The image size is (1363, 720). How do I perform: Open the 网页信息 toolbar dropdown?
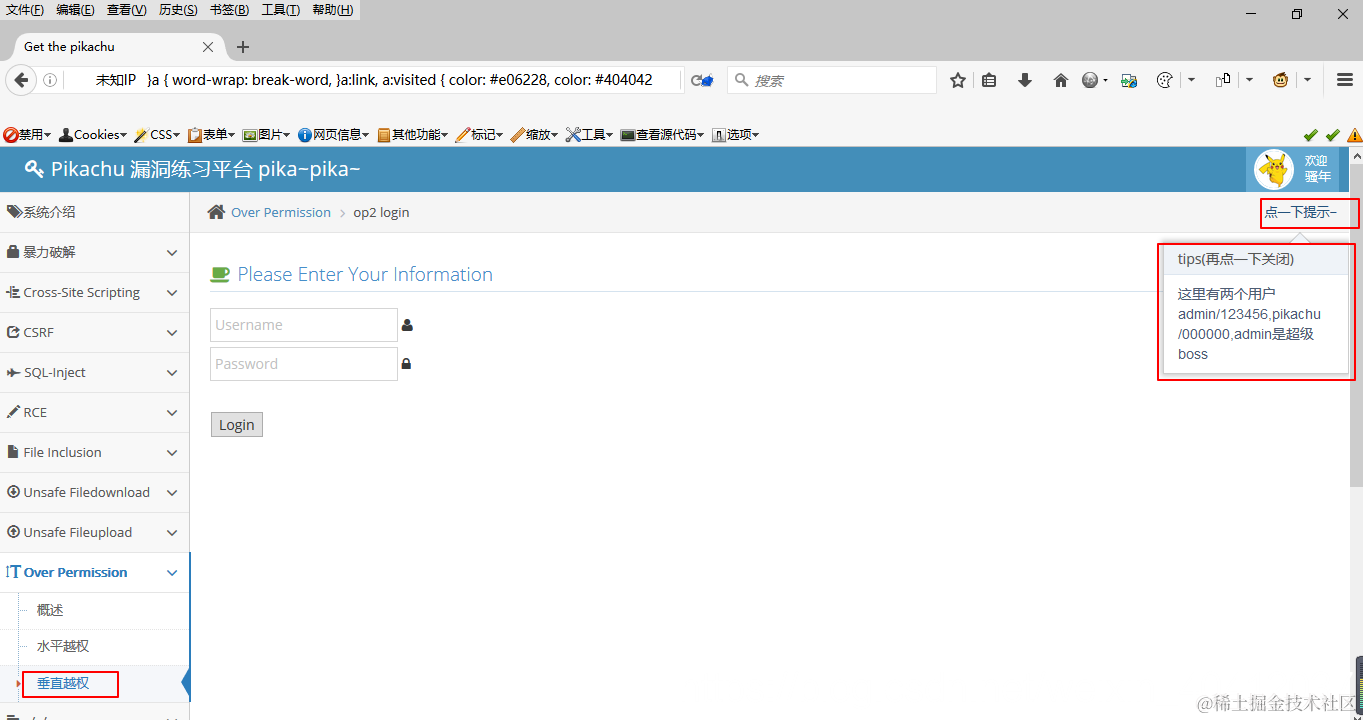tap(334, 134)
